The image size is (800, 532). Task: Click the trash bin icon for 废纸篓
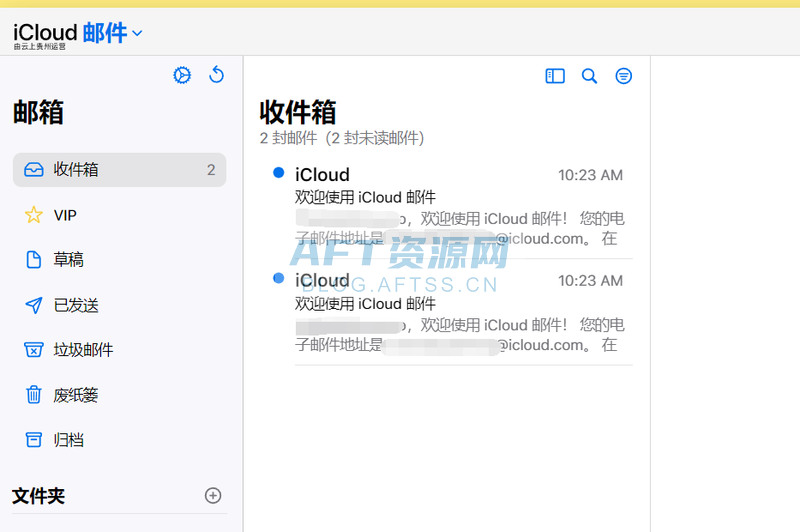tap(34, 395)
